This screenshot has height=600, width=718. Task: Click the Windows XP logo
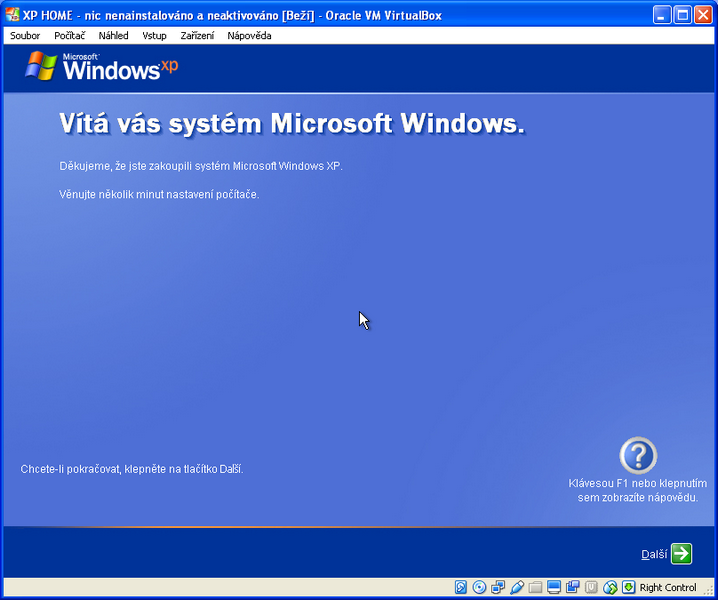tap(102, 67)
